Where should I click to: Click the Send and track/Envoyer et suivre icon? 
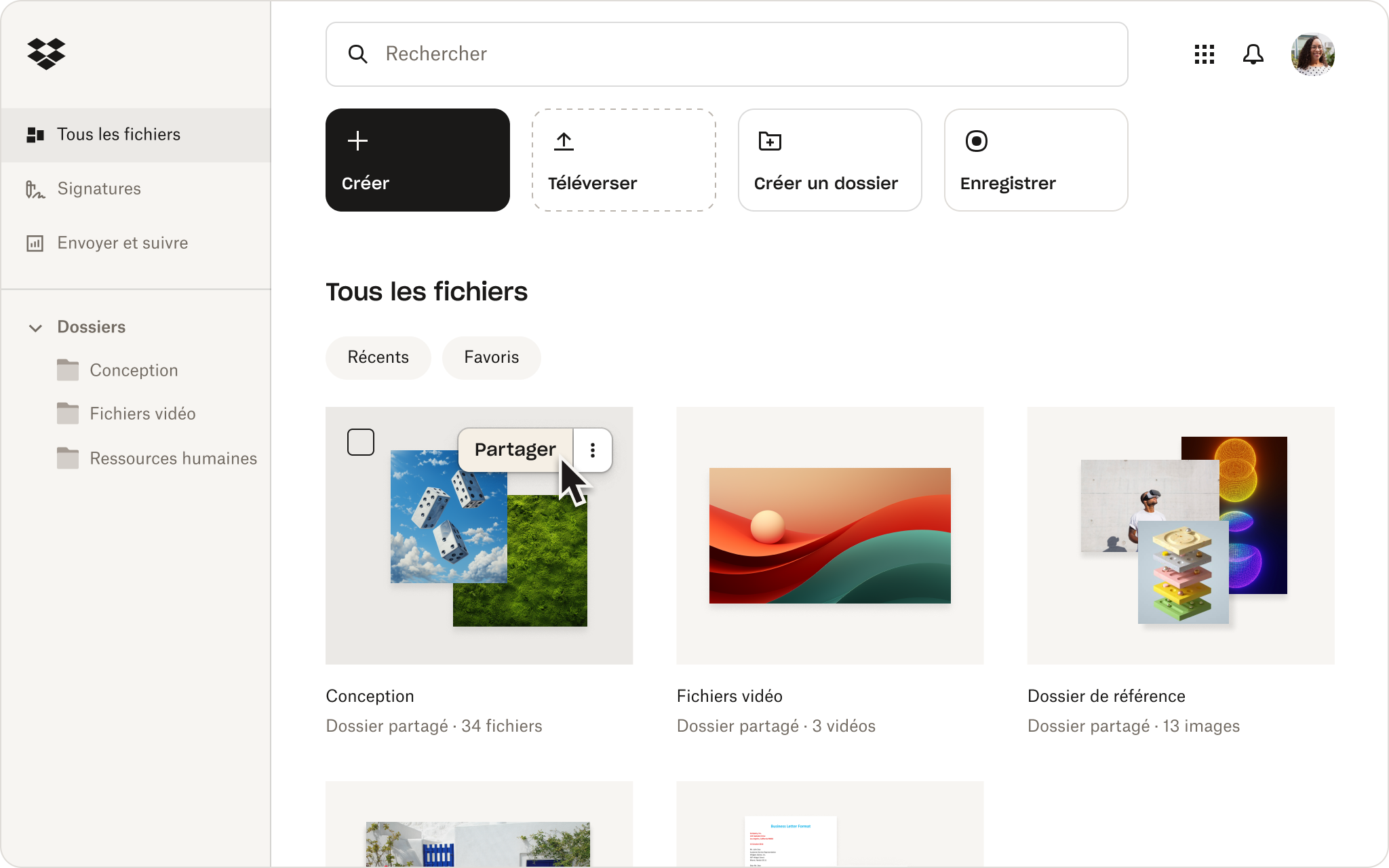point(35,243)
